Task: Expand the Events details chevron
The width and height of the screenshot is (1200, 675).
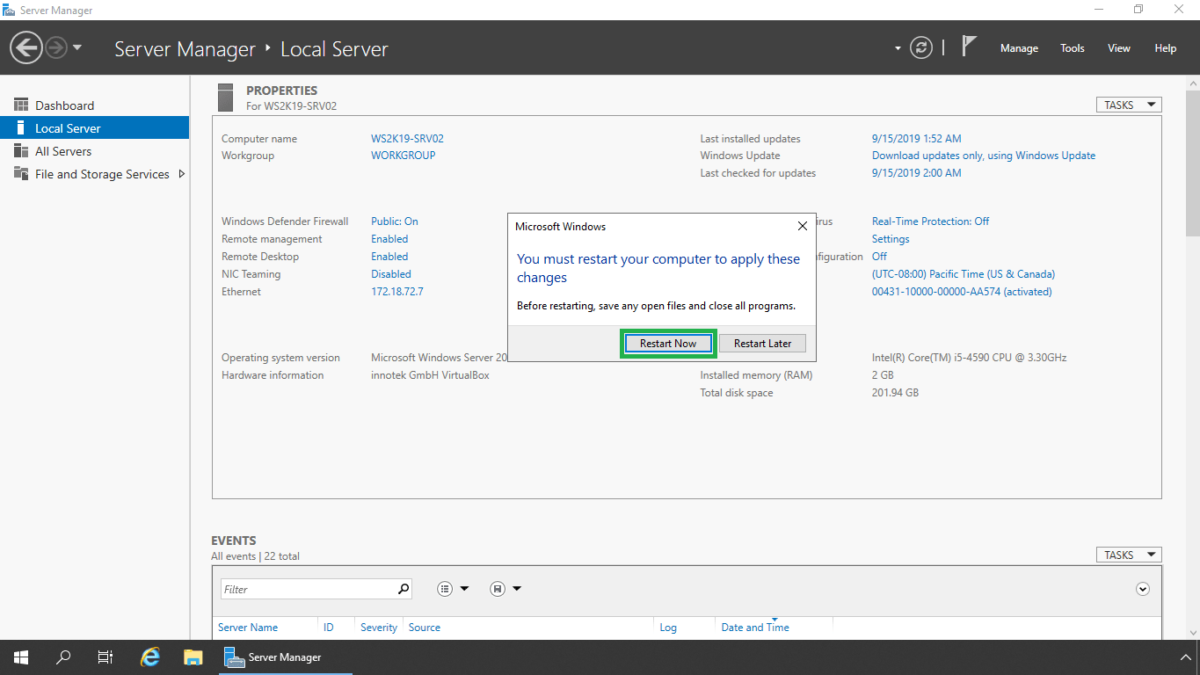Action: click(1142, 589)
